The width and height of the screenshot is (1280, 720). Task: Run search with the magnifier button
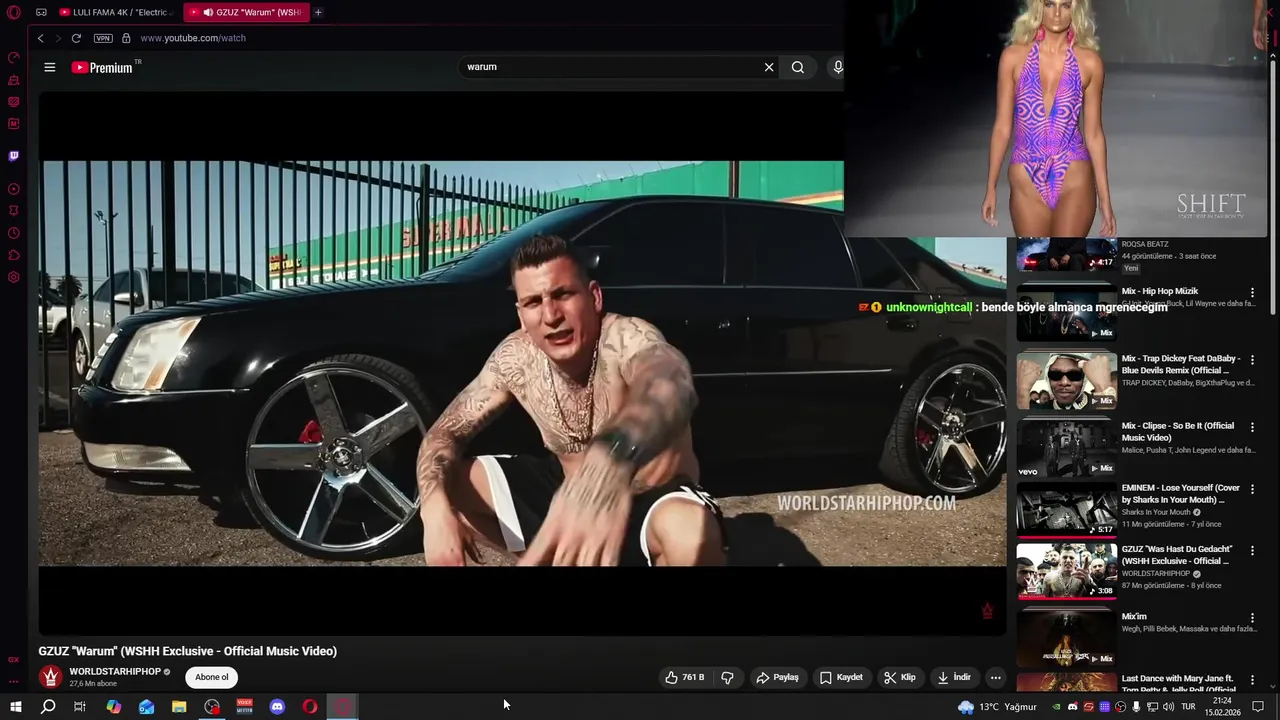[797, 67]
